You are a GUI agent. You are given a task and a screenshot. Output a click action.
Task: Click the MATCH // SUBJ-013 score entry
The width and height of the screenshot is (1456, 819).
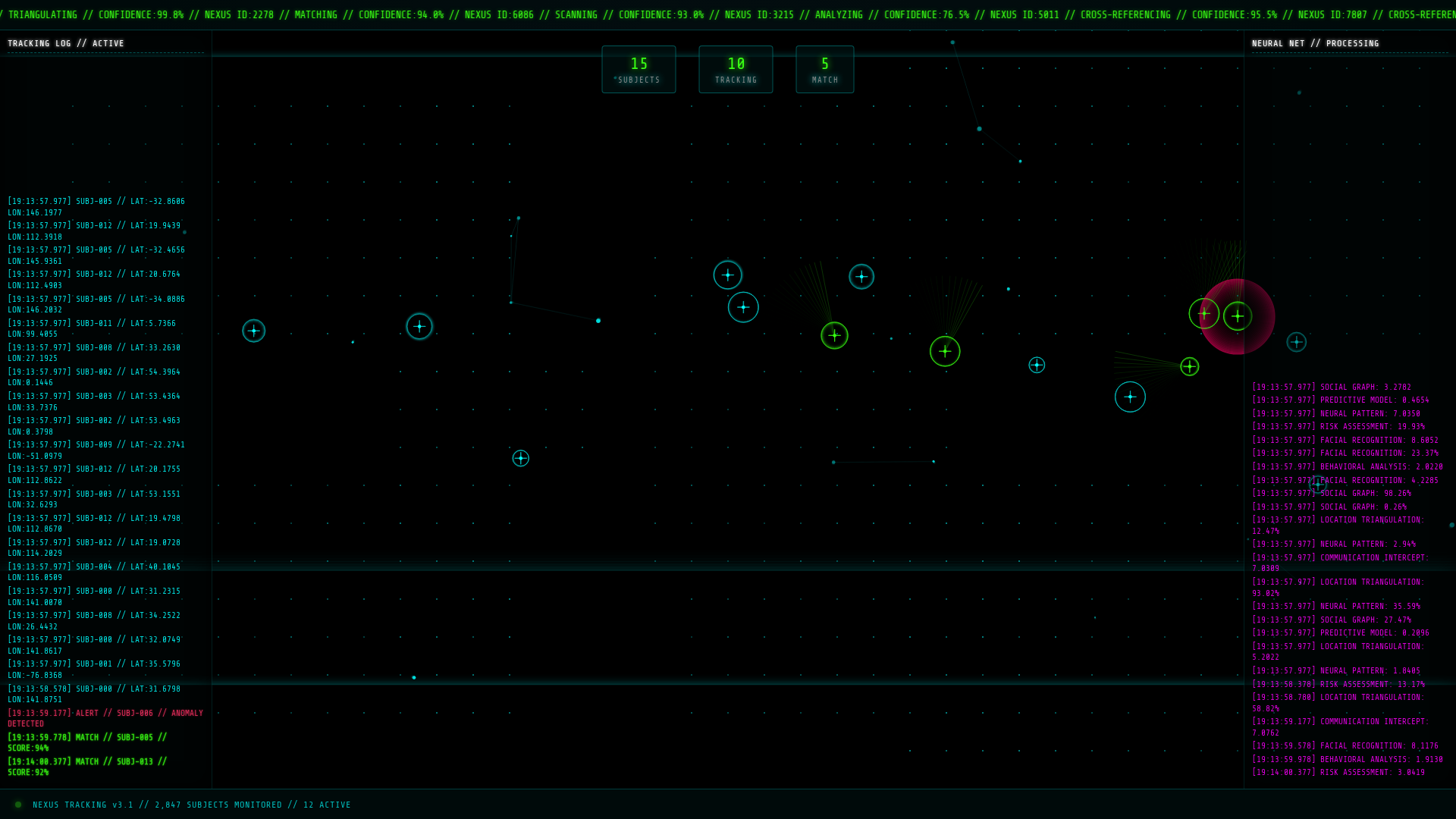(87, 766)
